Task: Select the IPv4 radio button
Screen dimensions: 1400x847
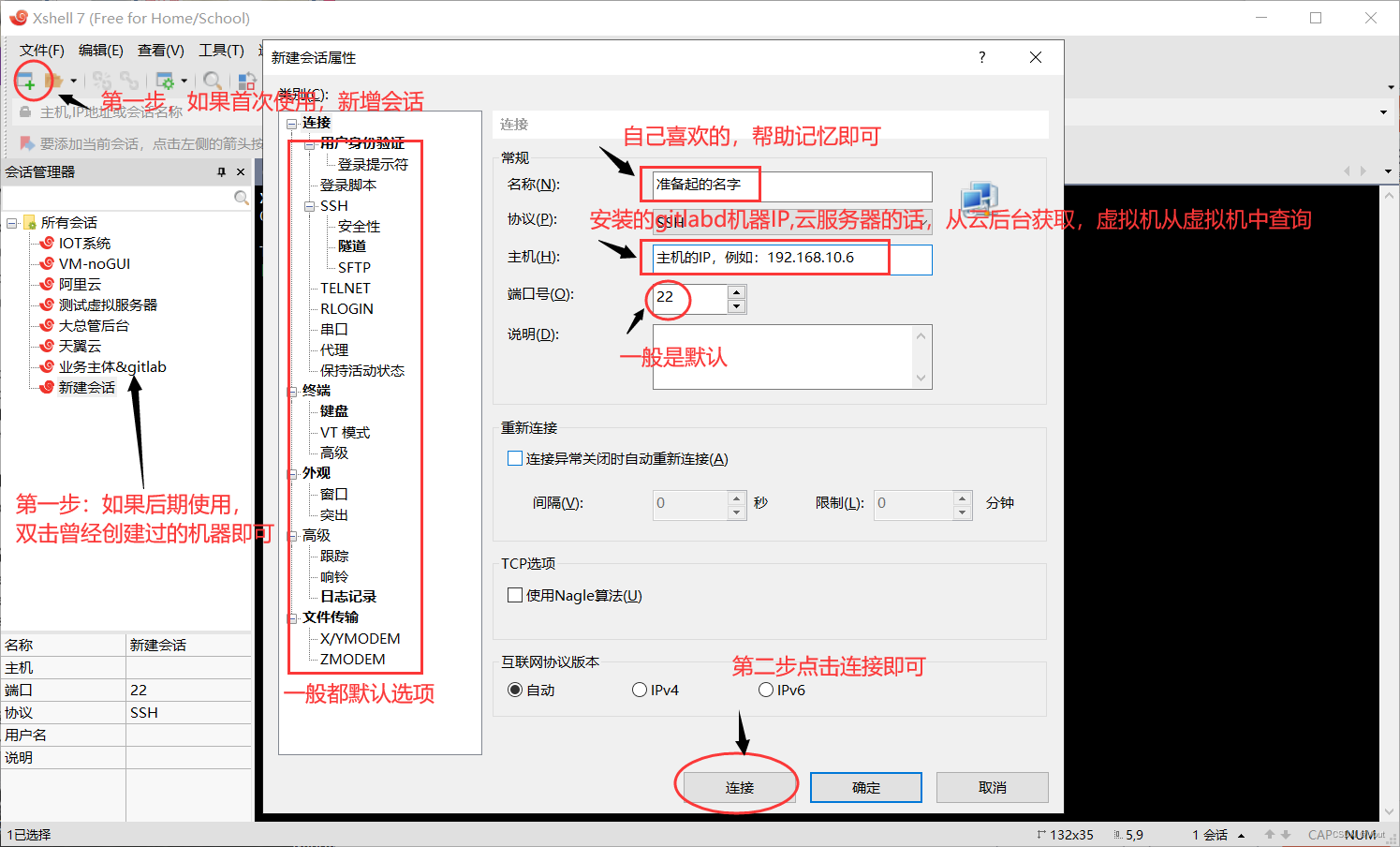Action: click(x=640, y=690)
